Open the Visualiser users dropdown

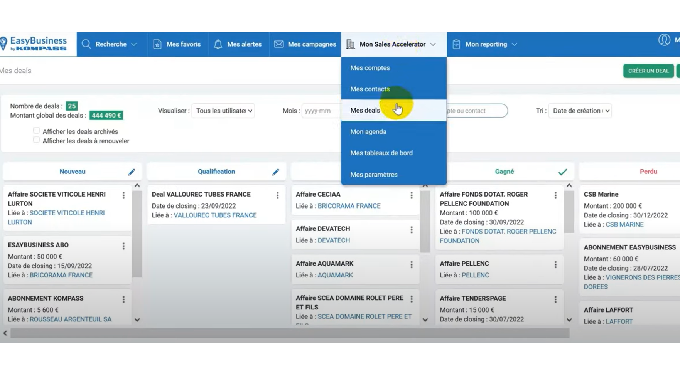click(223, 111)
